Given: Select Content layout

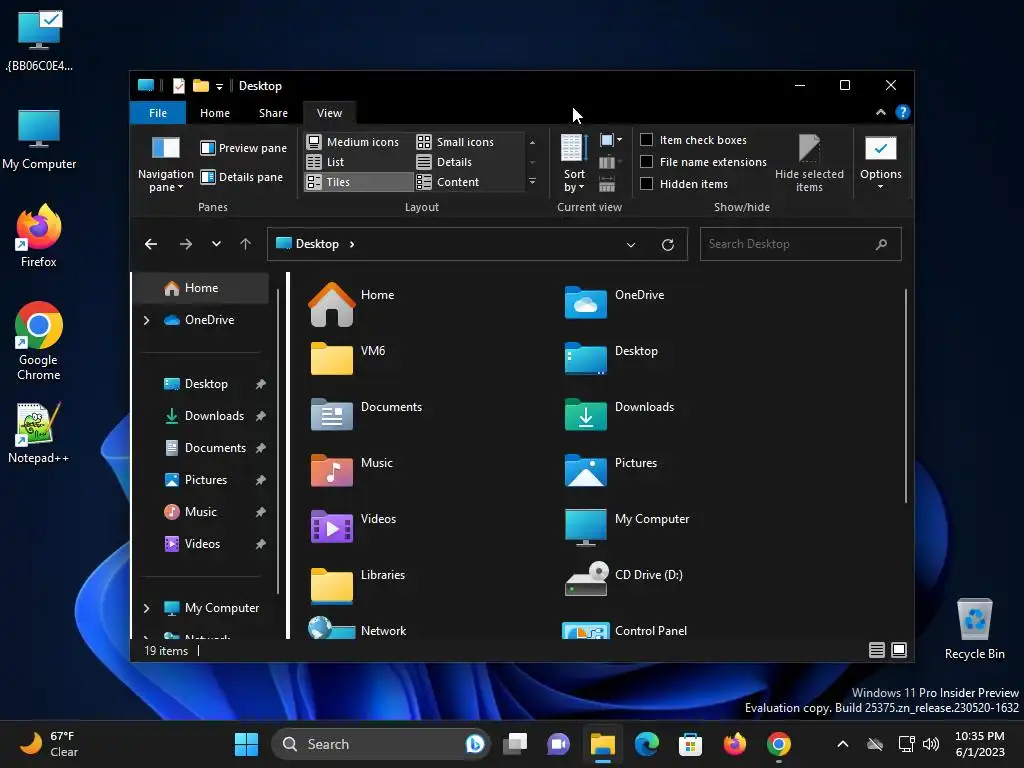Looking at the screenshot, I should click(x=448, y=182).
